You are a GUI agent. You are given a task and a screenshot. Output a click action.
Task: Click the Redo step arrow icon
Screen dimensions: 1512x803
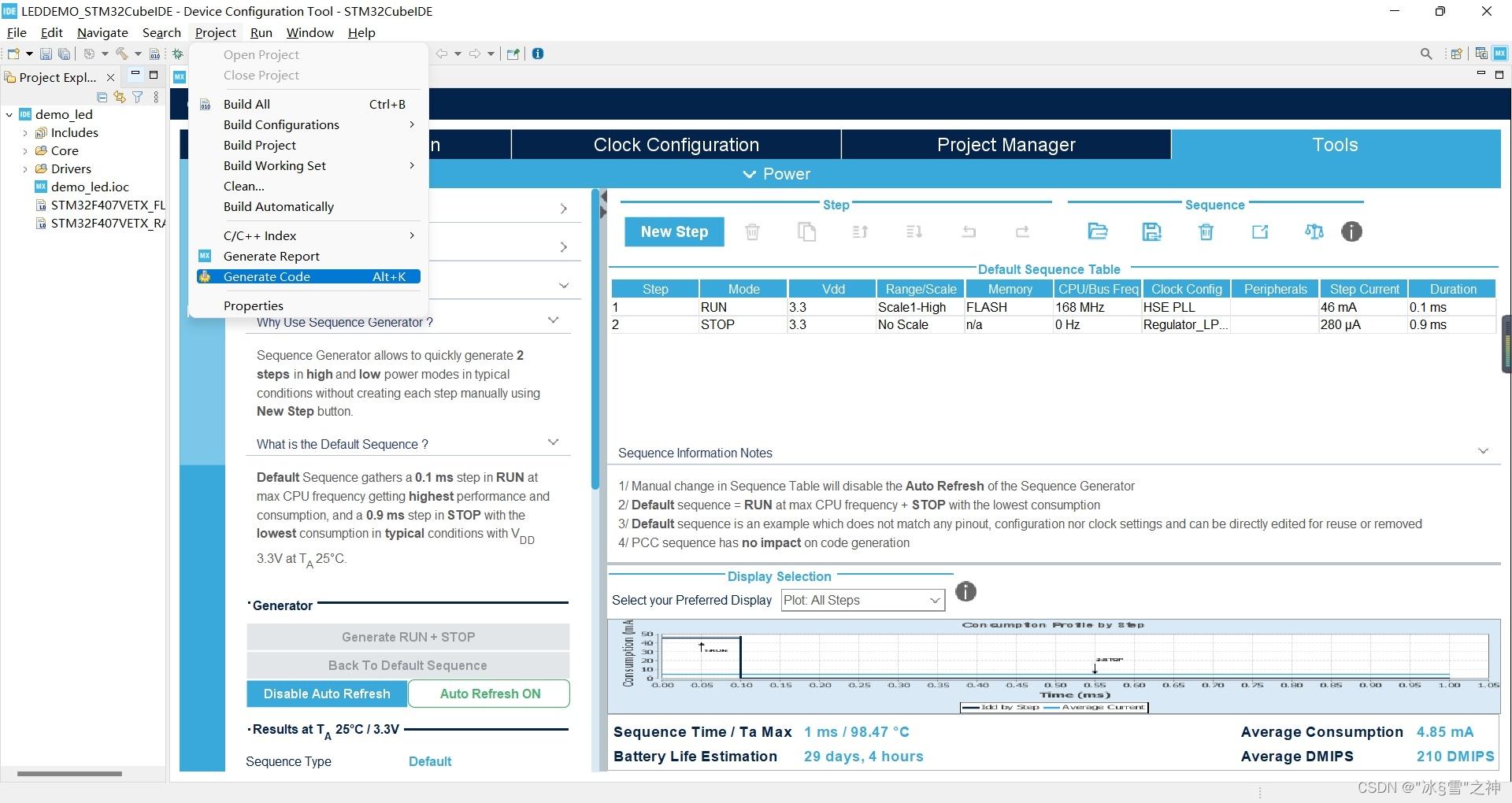(x=1022, y=231)
